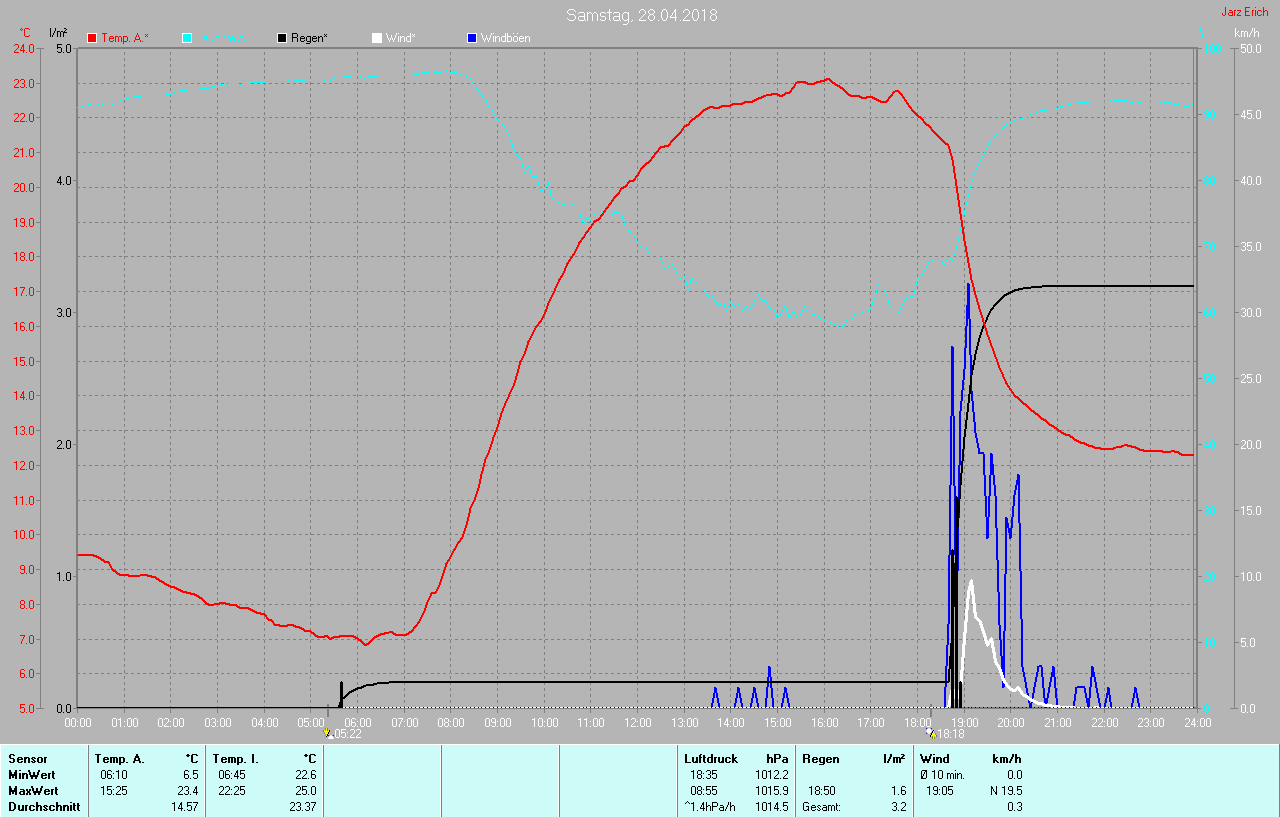The height and width of the screenshot is (817, 1280).
Task: Click the total rain value 3.2
Action: click(x=898, y=807)
